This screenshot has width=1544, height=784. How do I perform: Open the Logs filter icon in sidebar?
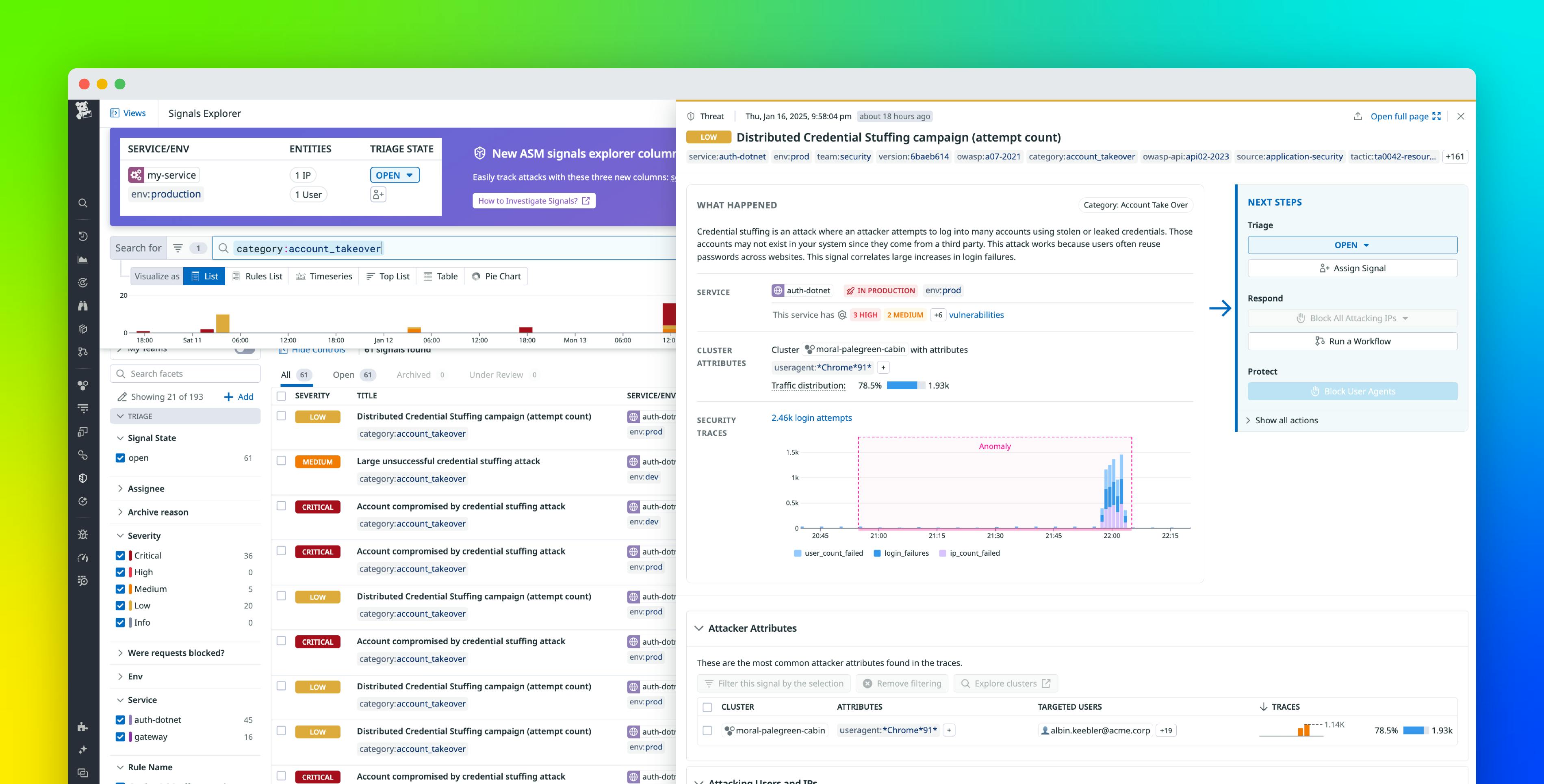click(83, 408)
